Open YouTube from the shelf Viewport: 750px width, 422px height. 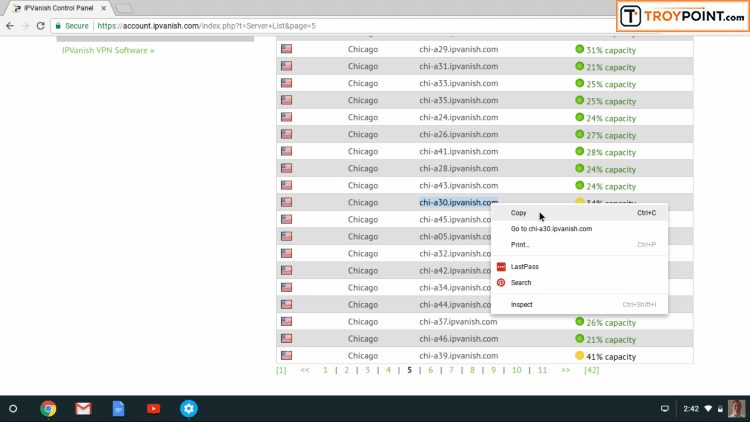click(x=154, y=409)
